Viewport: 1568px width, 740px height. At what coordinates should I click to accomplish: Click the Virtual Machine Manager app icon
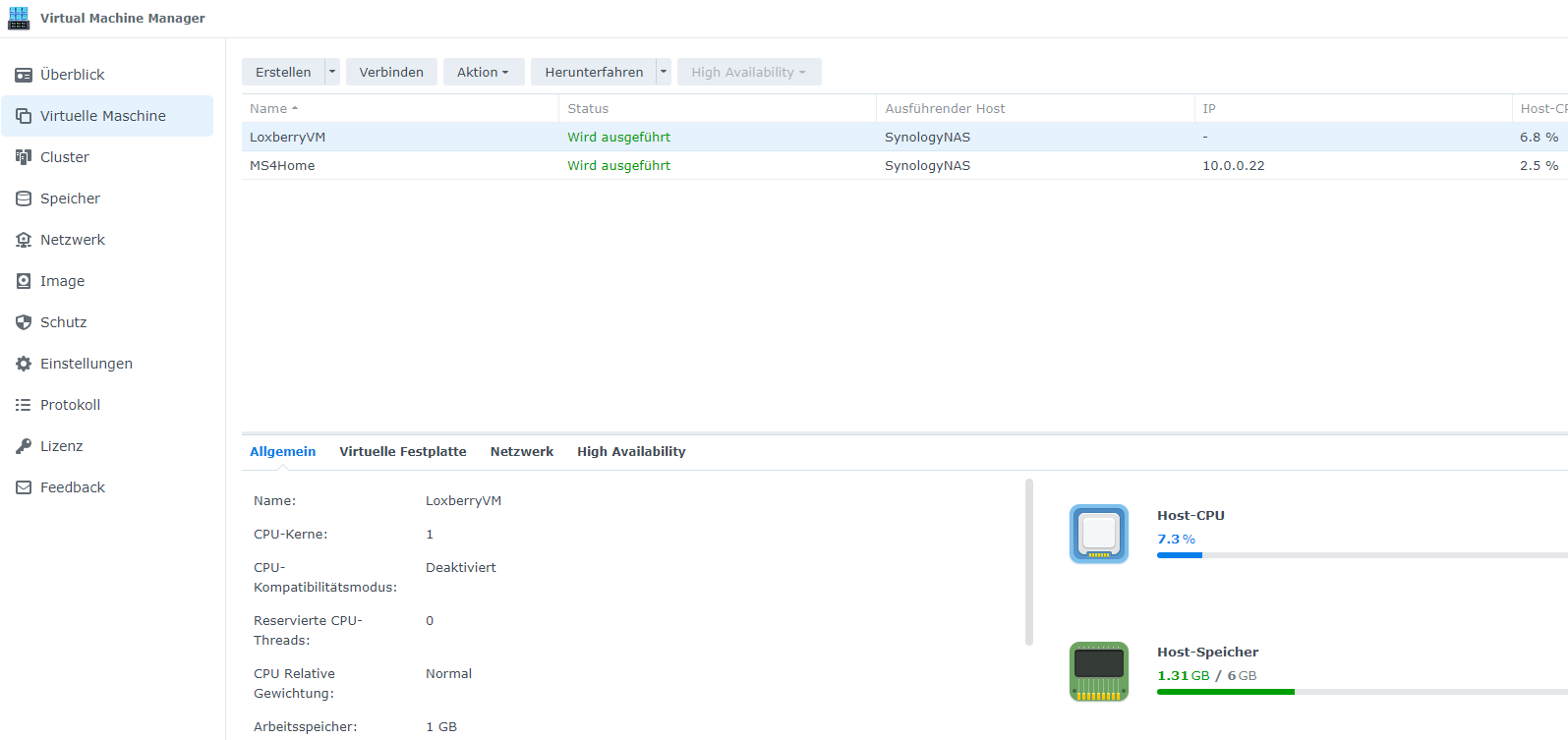(x=19, y=18)
